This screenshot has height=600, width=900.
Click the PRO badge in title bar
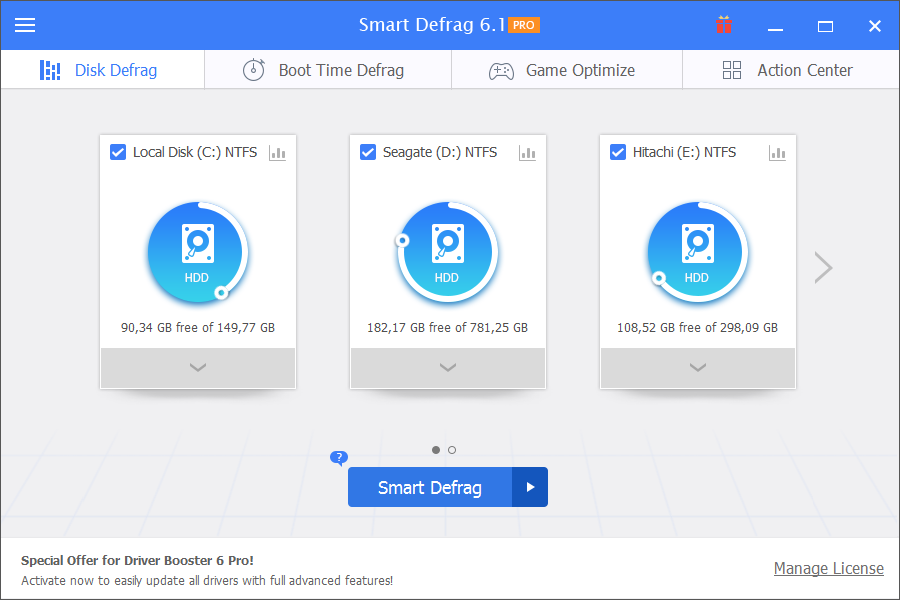click(523, 25)
